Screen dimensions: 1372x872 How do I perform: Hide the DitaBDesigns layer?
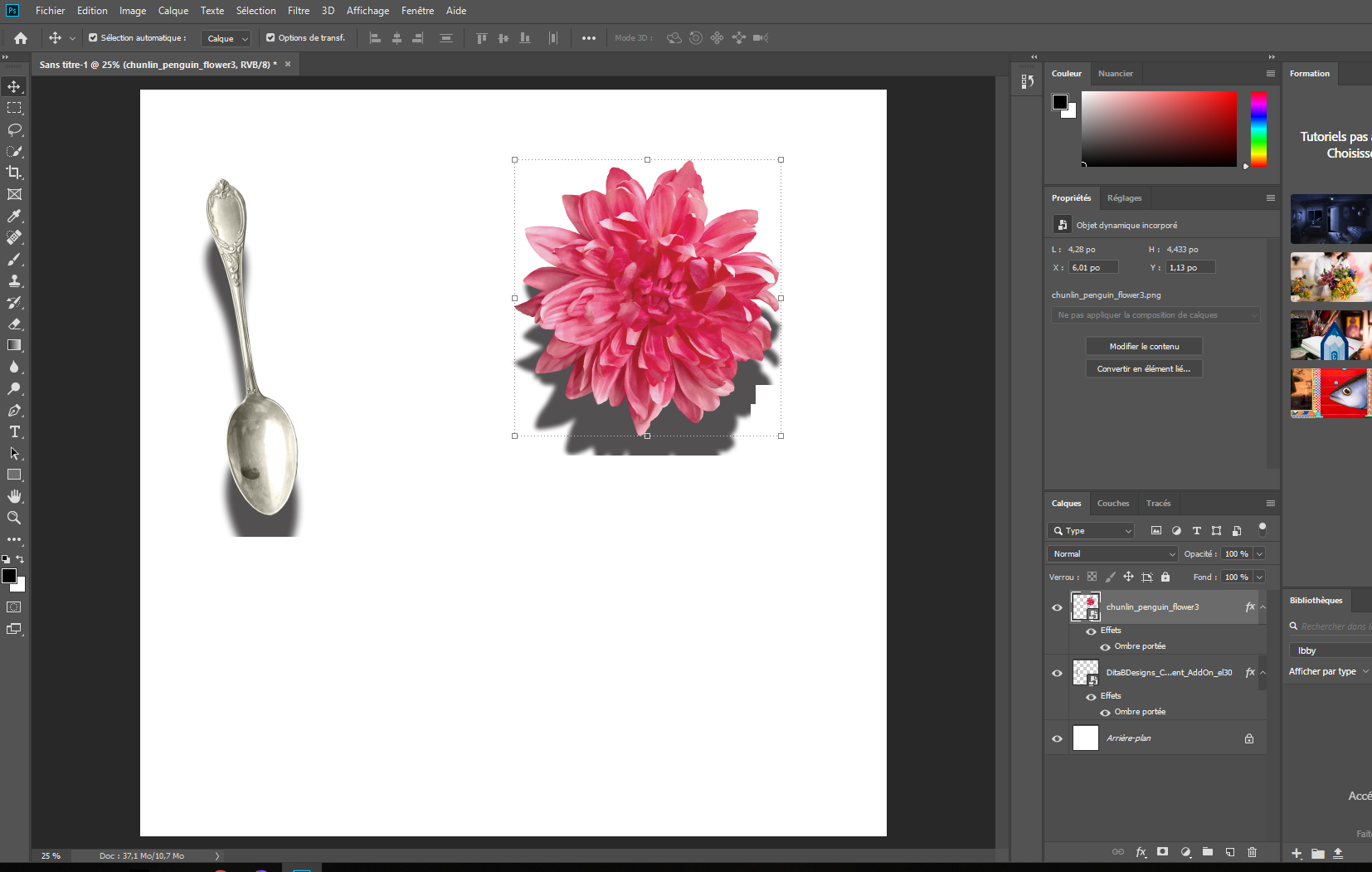pyautogui.click(x=1057, y=673)
